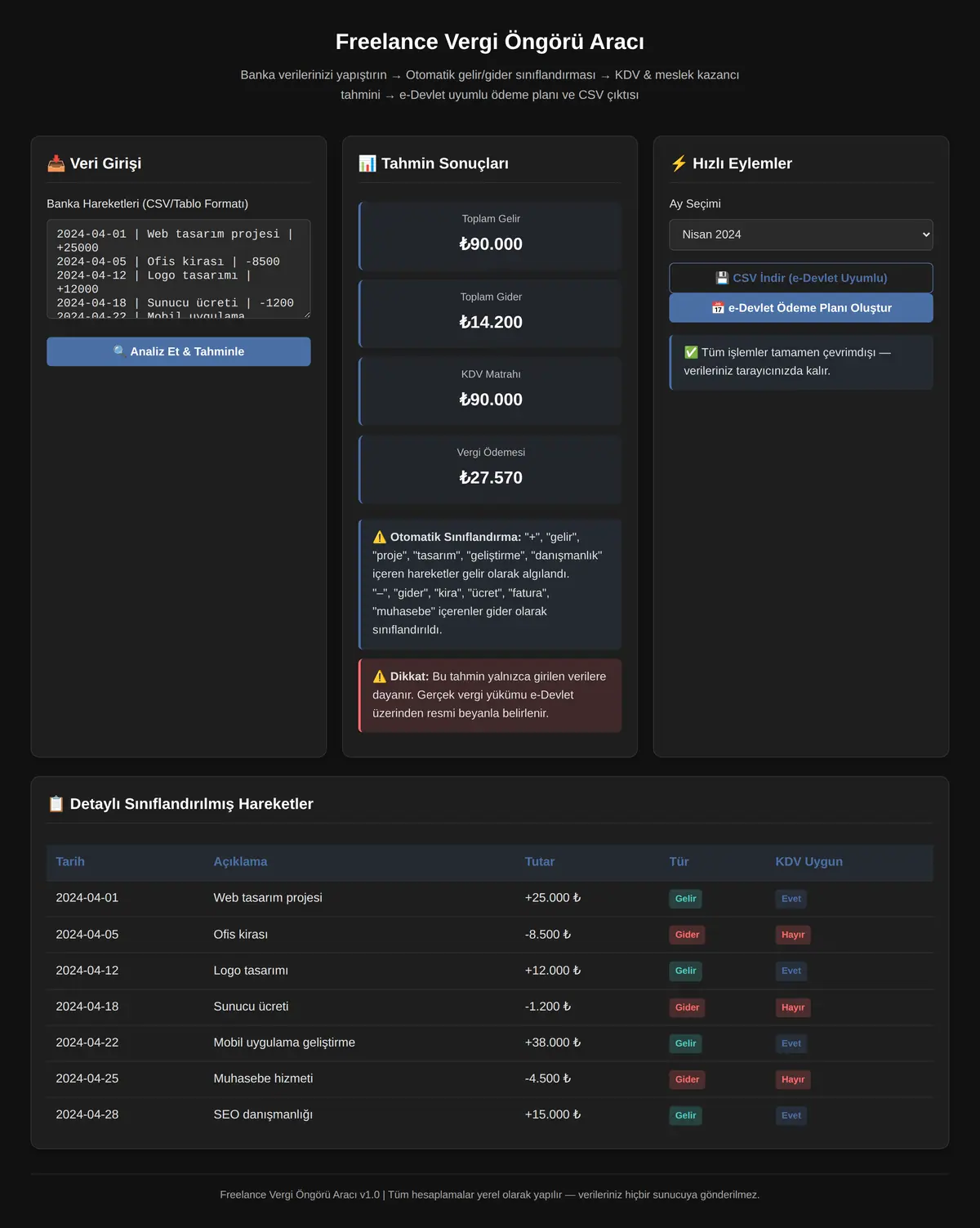Download via CSV İndir (e-Devlet Uyumlu)
The height and width of the screenshot is (1228, 980).
pos(801,278)
